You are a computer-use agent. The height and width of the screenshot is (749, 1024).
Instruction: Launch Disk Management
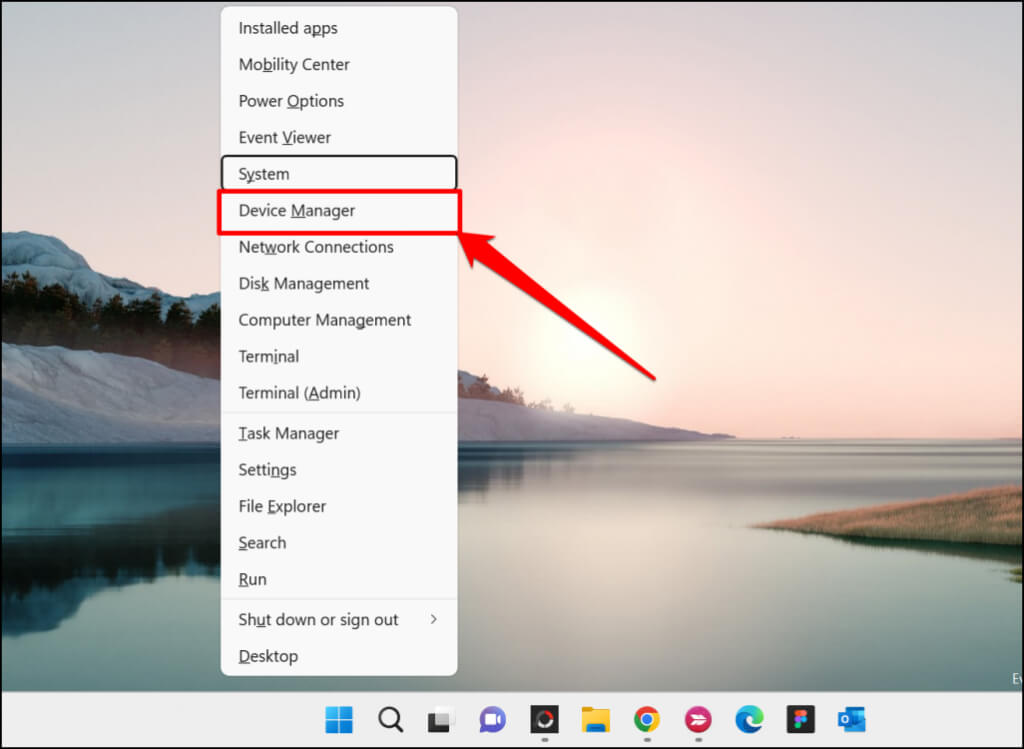303,283
